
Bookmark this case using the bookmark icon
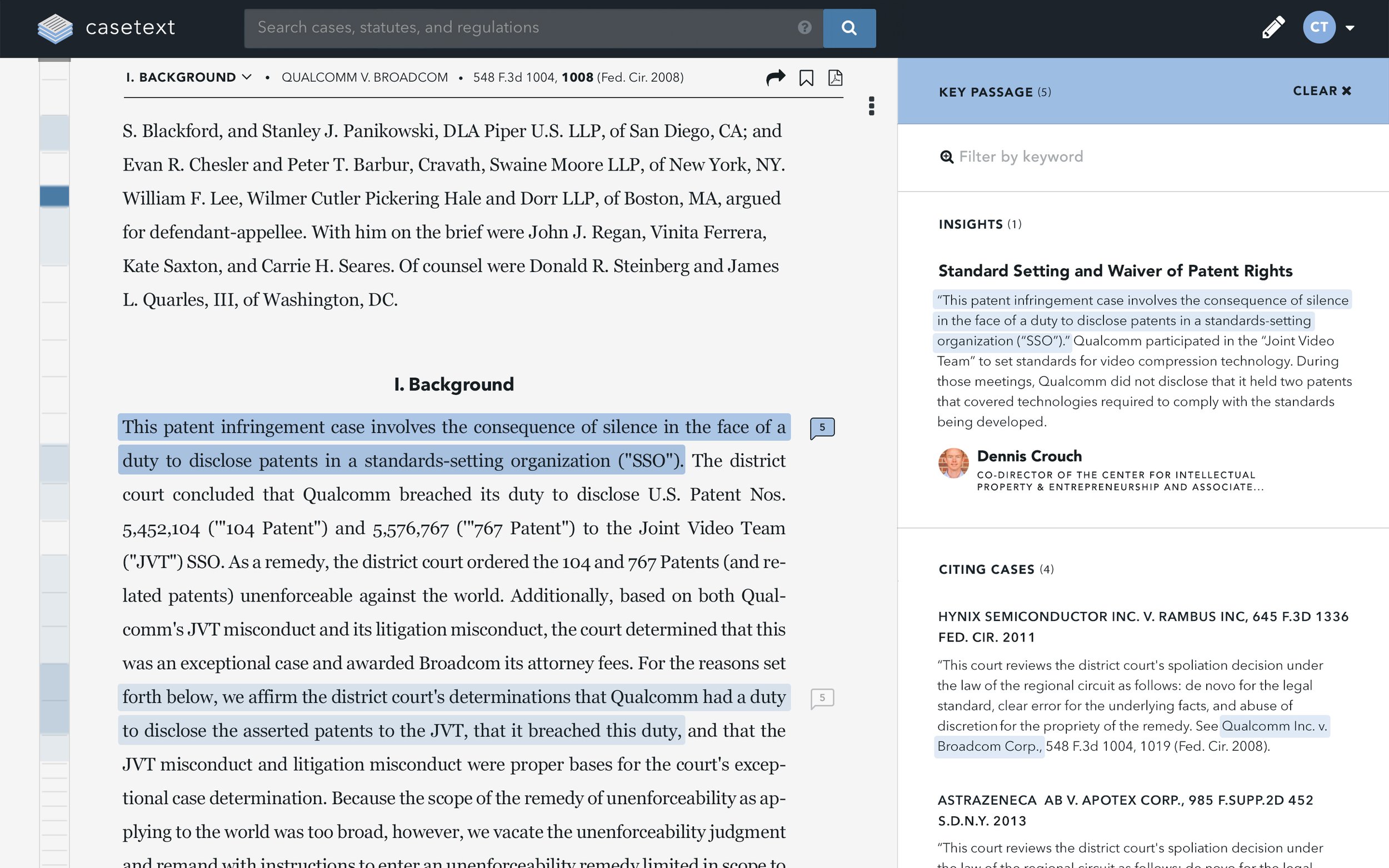(807, 77)
